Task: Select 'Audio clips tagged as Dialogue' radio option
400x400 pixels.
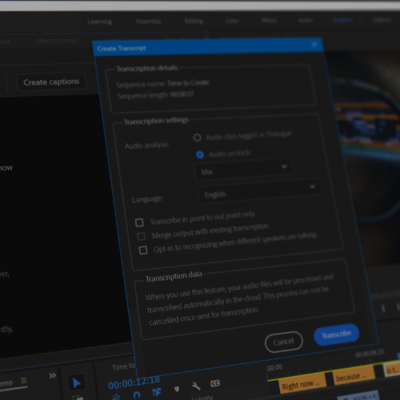Action: [197, 137]
